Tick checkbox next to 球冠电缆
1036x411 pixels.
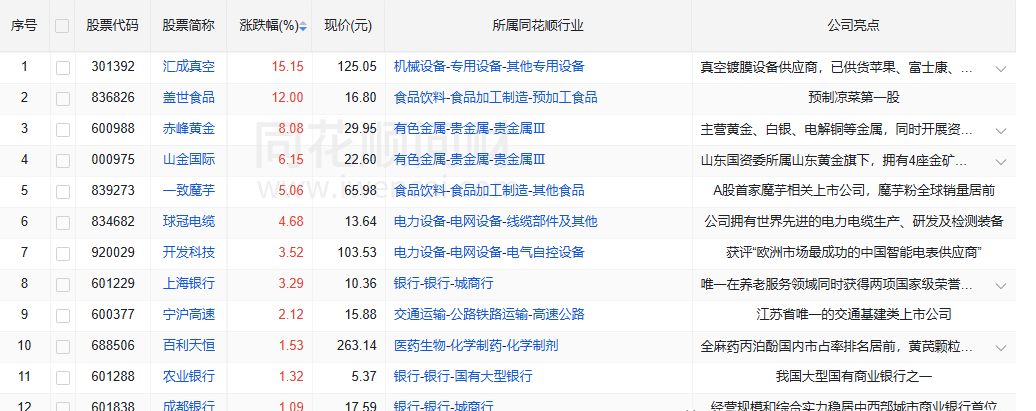pyautogui.click(x=63, y=223)
